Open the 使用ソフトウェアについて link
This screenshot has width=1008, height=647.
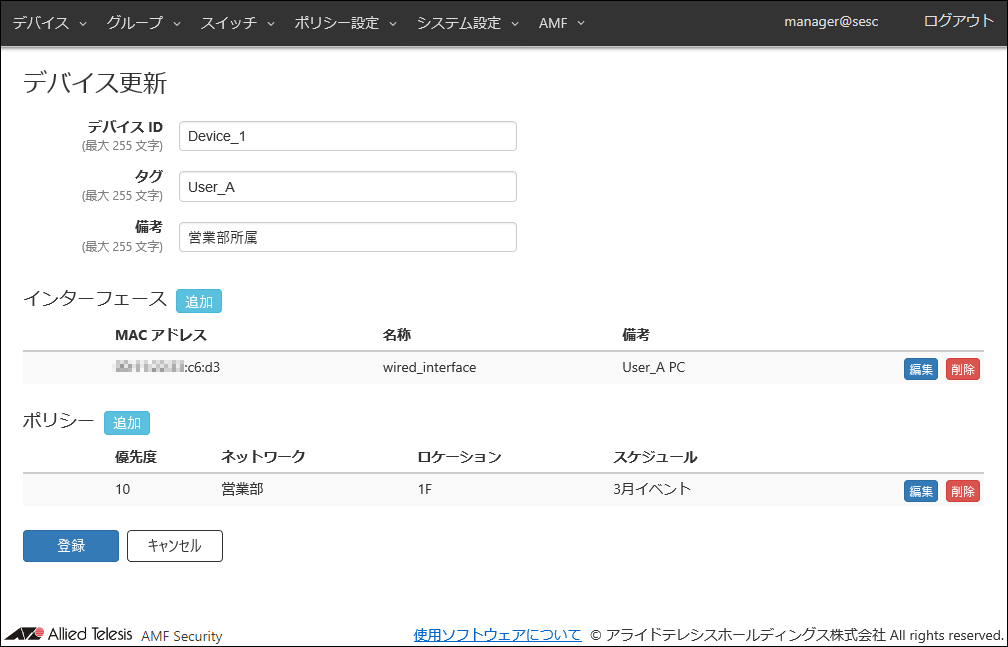pos(497,635)
